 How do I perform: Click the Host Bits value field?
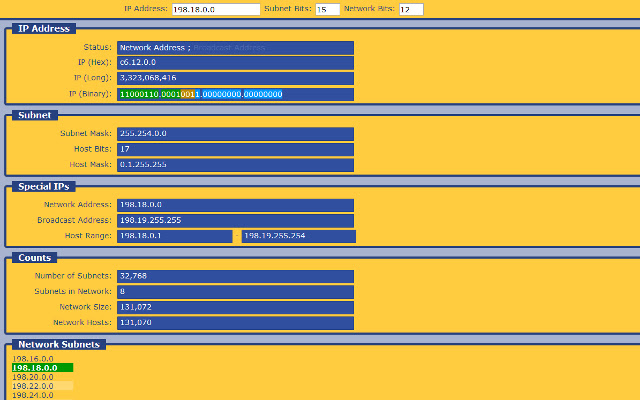[x=235, y=149]
